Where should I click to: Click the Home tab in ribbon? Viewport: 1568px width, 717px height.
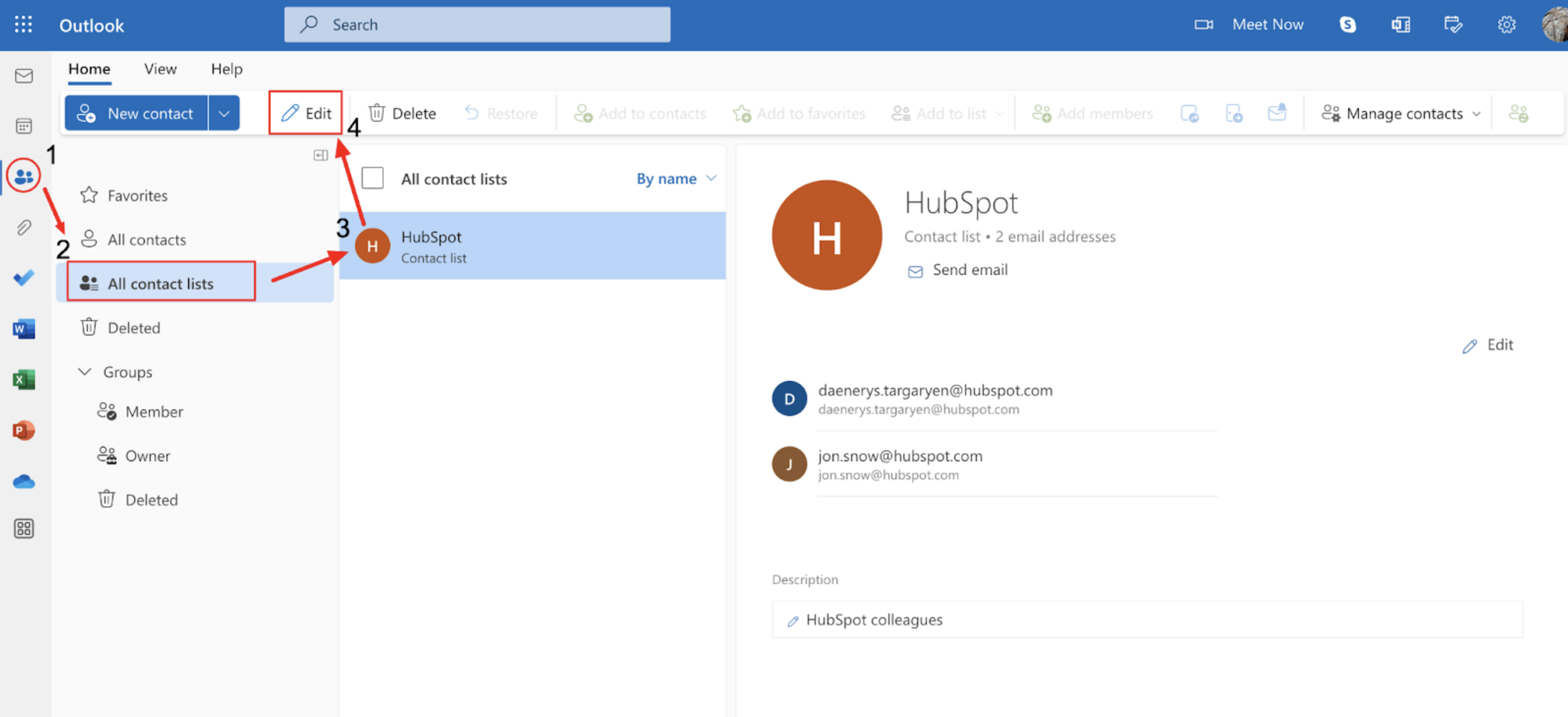coord(88,68)
